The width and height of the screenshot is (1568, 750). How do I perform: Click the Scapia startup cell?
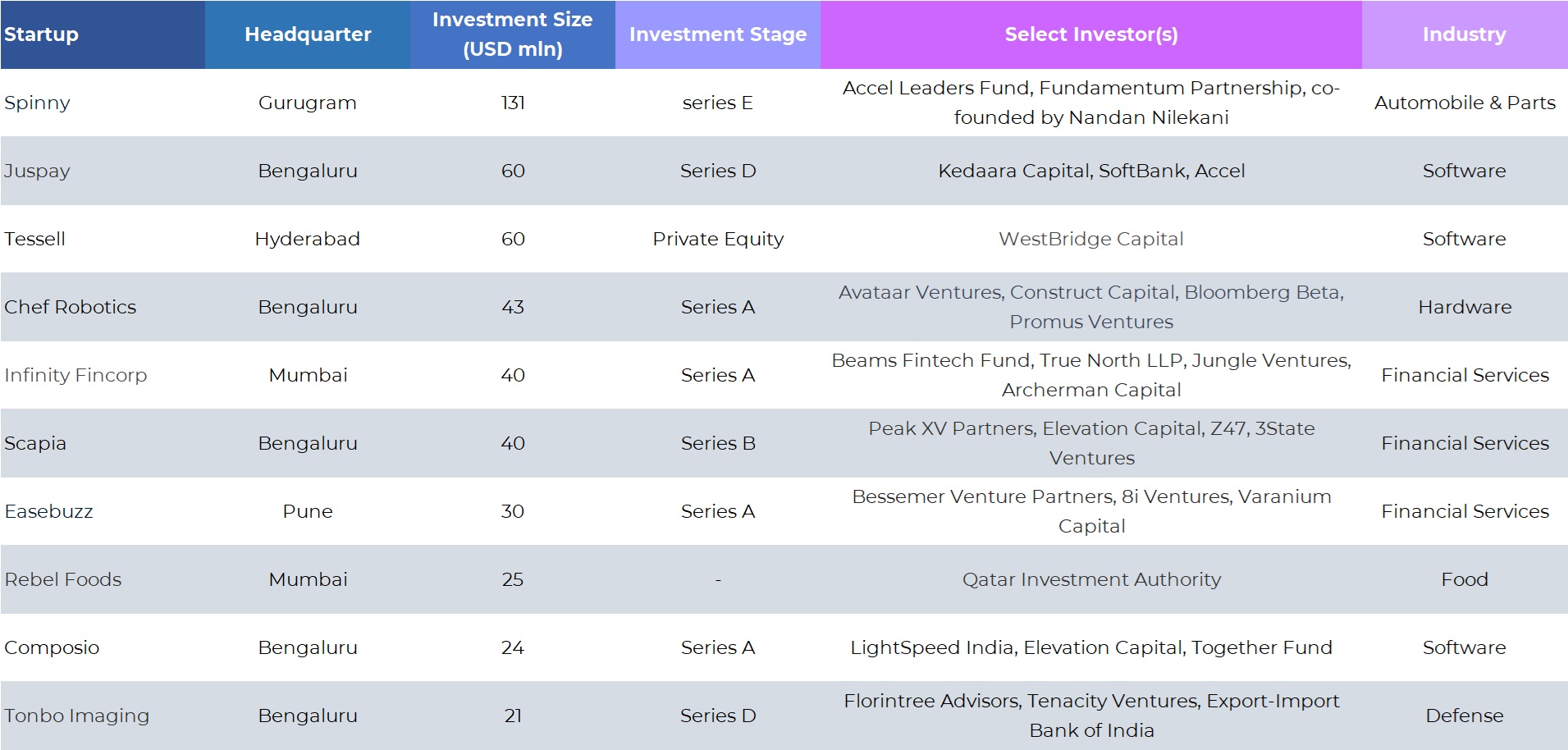(35, 443)
